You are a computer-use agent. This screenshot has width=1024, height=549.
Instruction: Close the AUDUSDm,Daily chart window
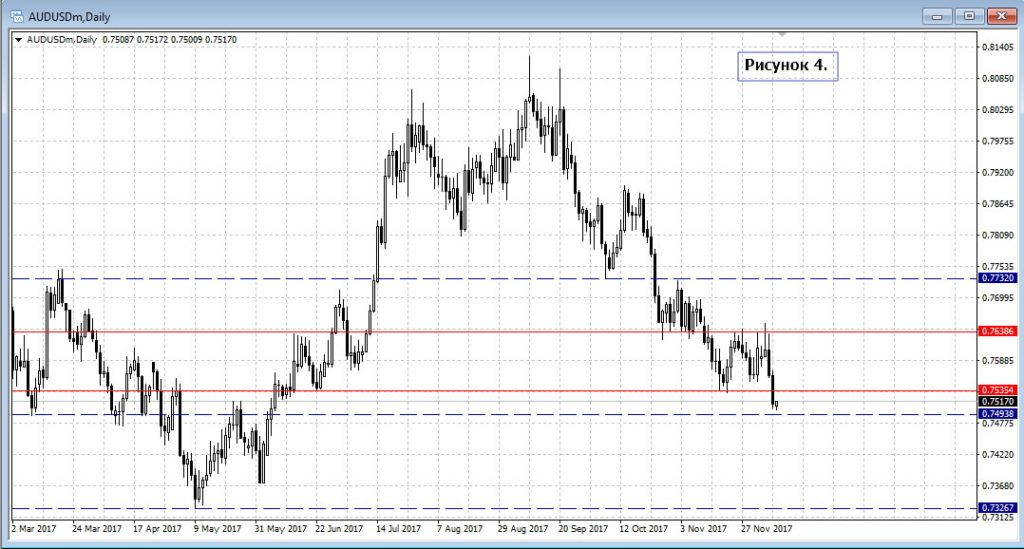(x=1000, y=16)
